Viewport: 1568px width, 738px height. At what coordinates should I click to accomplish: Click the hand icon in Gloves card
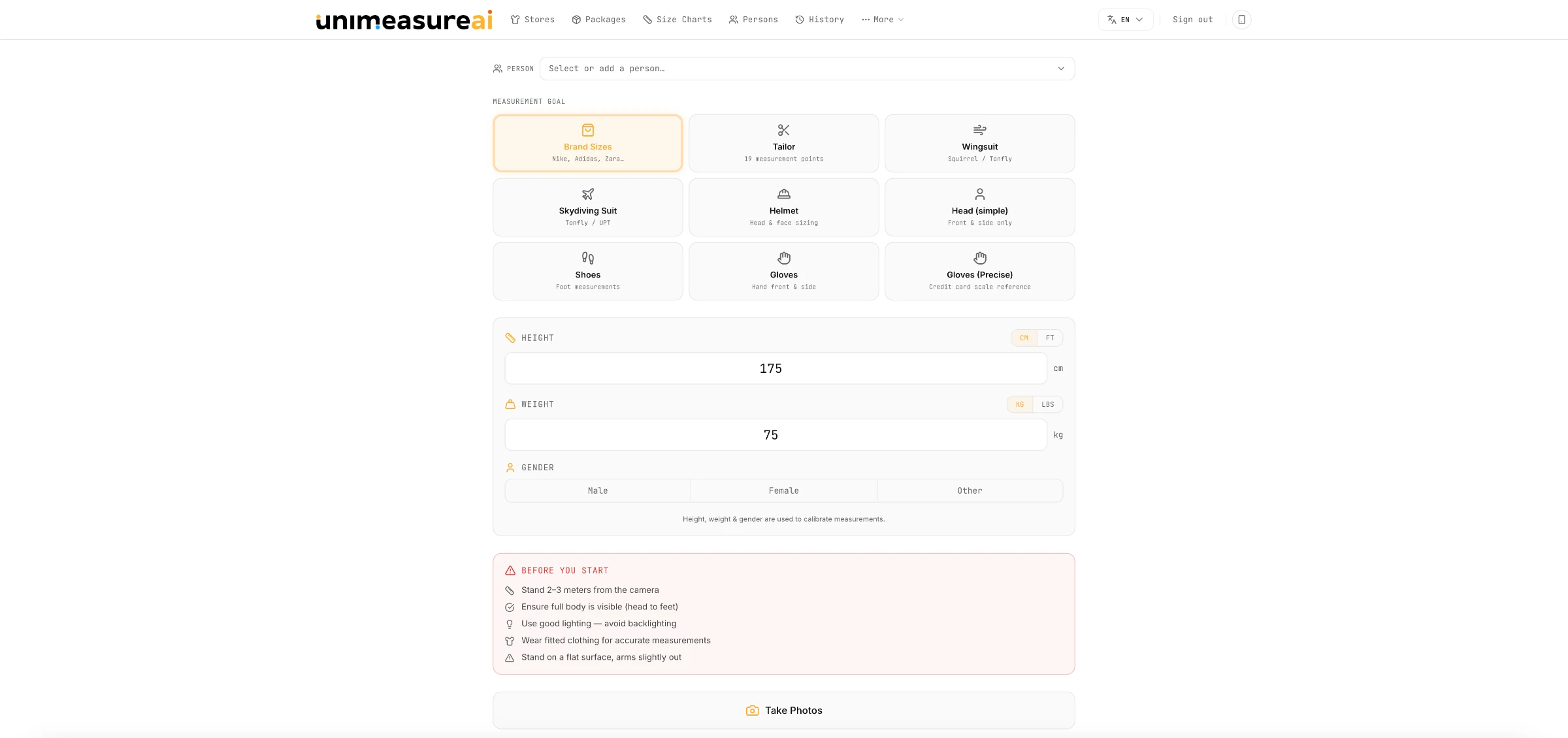784,258
